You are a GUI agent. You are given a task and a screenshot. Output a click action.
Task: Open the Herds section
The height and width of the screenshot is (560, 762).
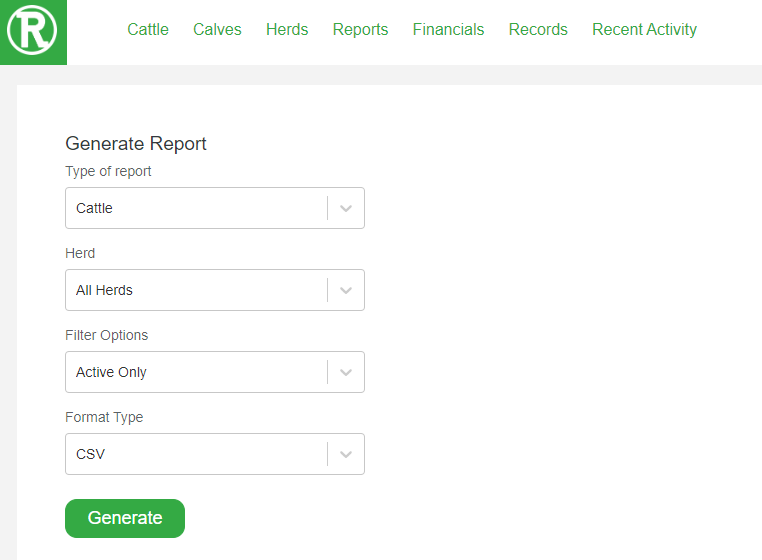[287, 30]
